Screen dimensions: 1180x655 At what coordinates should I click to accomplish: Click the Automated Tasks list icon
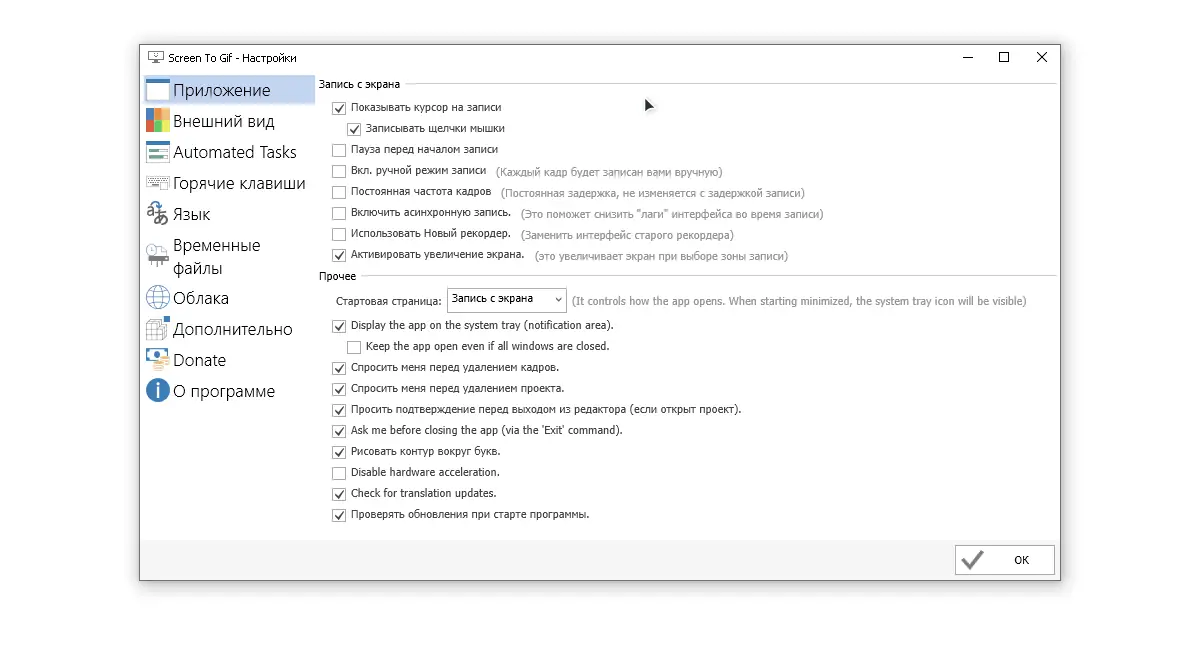[157, 152]
